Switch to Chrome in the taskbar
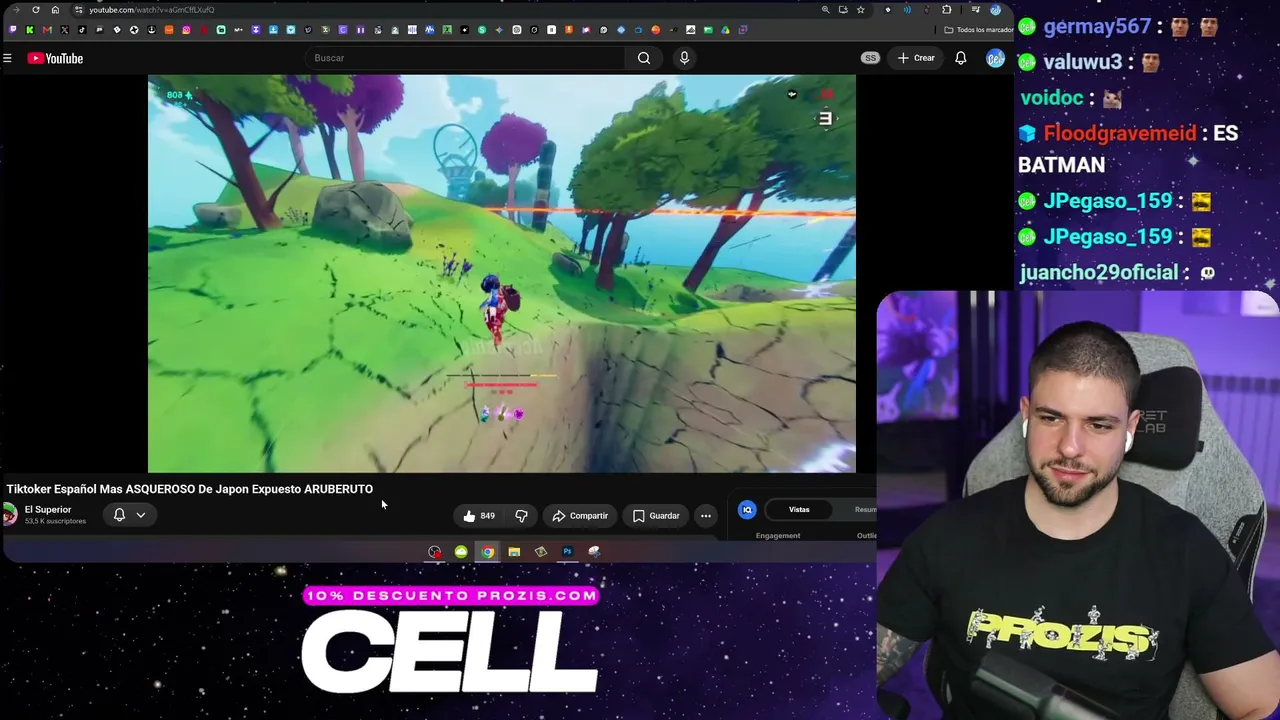1280x720 pixels. (x=487, y=552)
